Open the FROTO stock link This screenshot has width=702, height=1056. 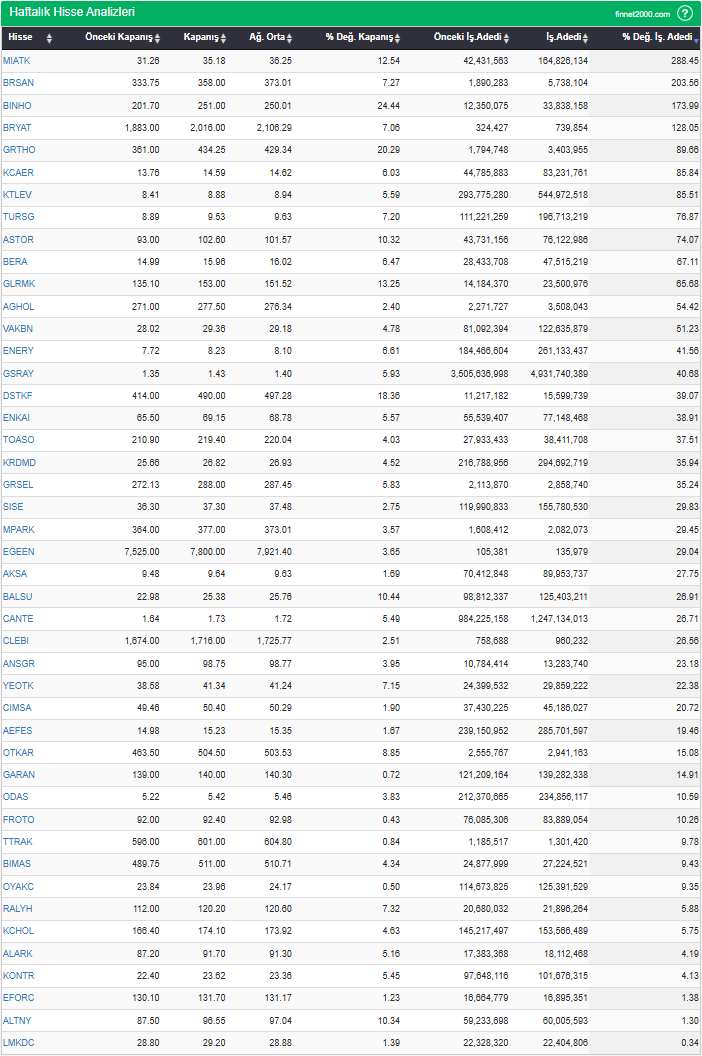click(x=18, y=820)
